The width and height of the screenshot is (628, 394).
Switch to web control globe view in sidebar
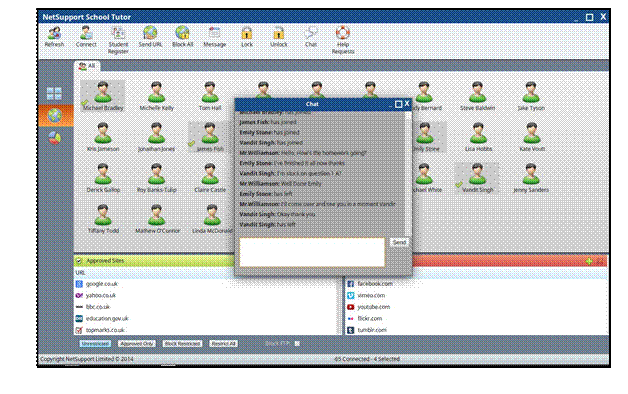click(x=55, y=116)
